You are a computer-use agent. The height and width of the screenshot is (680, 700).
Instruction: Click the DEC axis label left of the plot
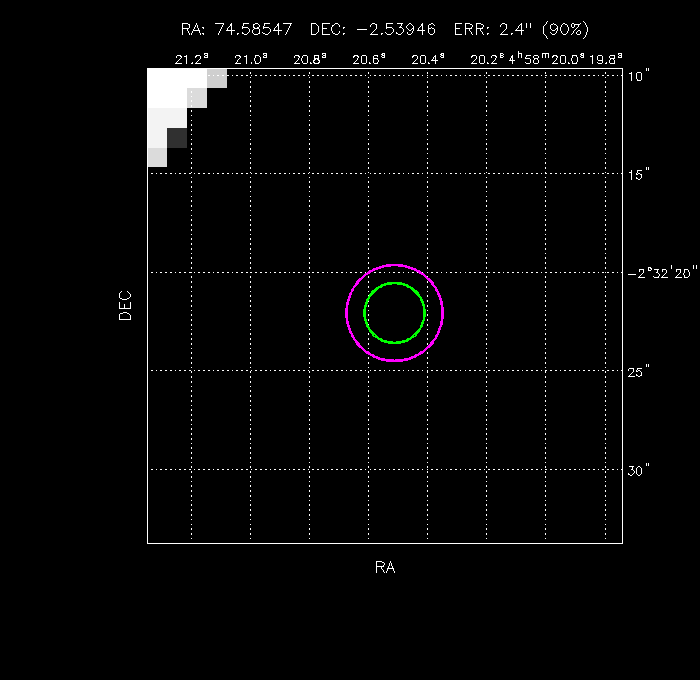pyautogui.click(x=125, y=305)
